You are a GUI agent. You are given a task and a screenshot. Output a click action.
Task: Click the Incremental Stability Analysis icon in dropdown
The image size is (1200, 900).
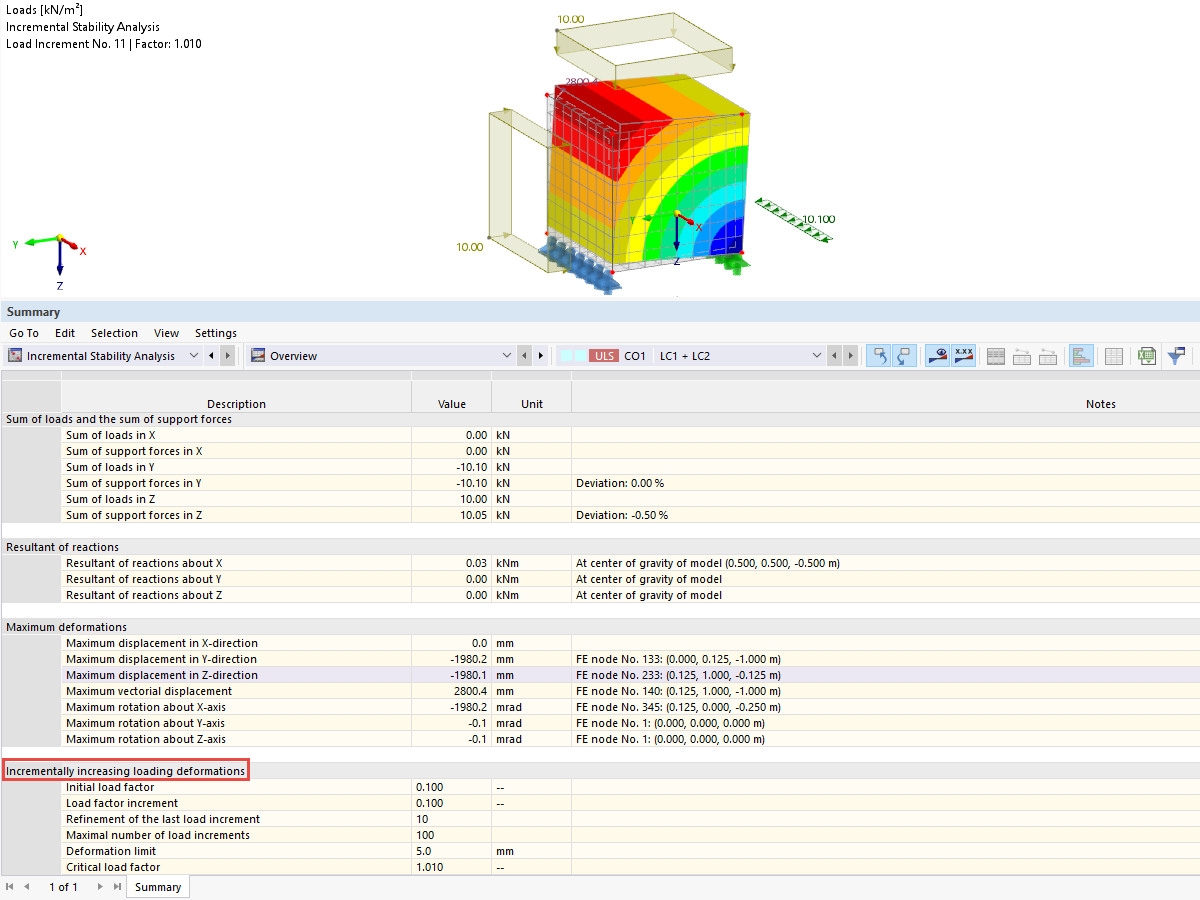pos(15,356)
